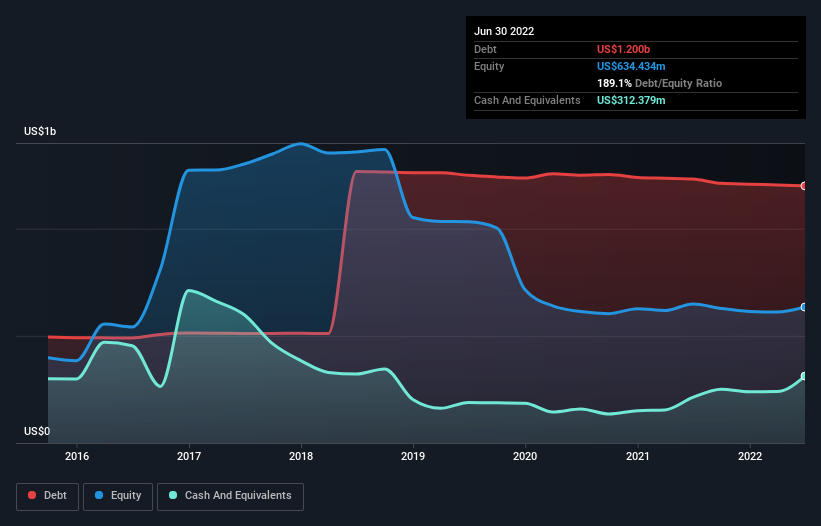Click the 2021 x-axis label

(638, 456)
